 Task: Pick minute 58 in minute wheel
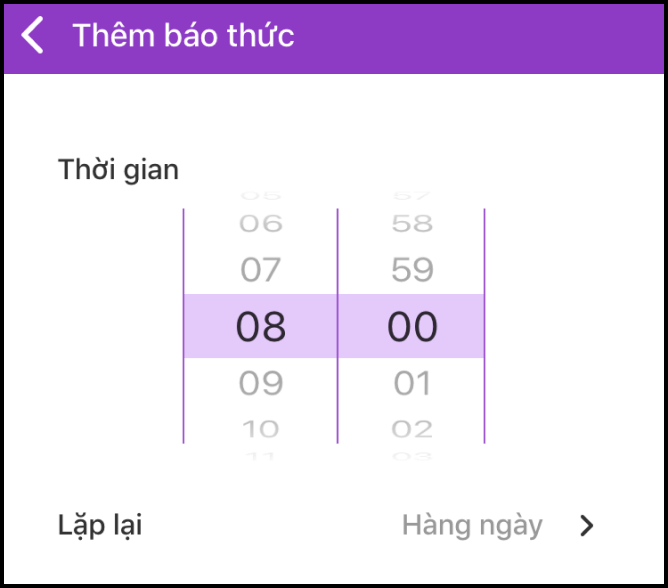point(412,223)
